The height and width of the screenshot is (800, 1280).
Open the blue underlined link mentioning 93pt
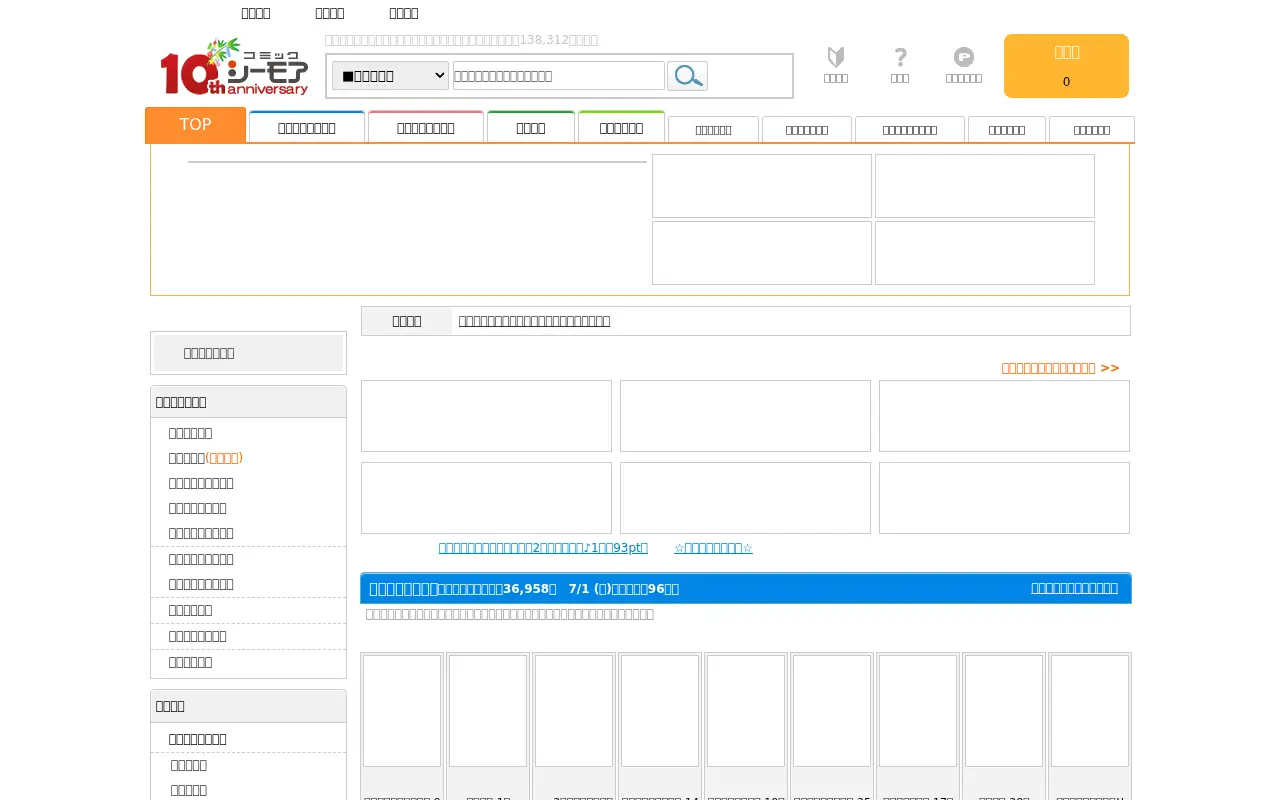pyautogui.click(x=543, y=548)
